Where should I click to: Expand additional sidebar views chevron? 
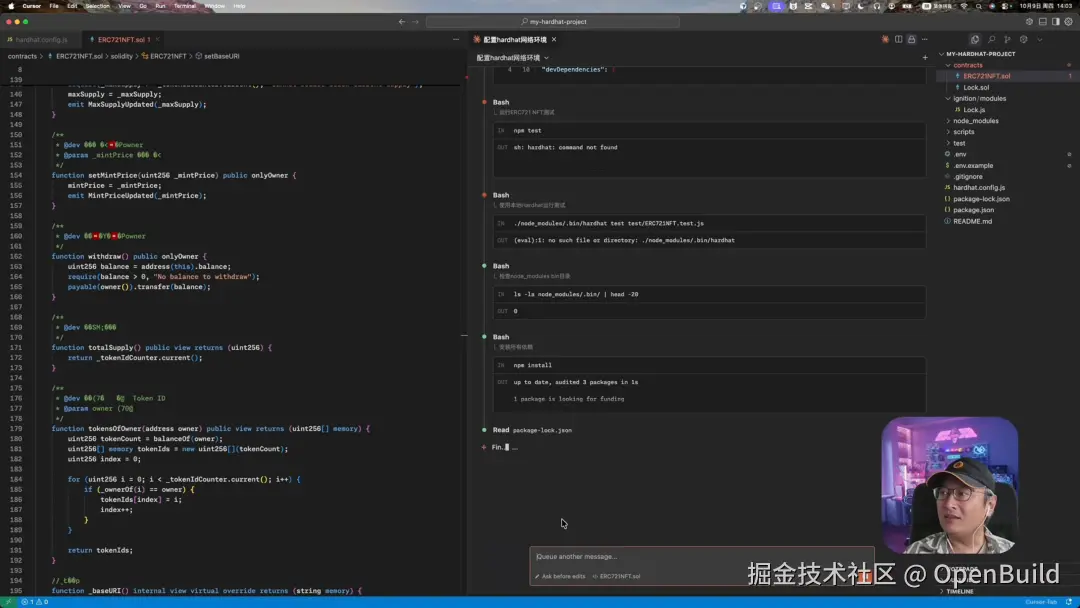[x=1039, y=40]
